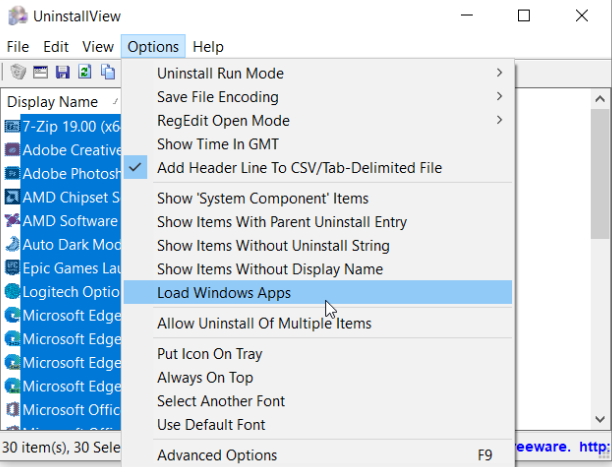This screenshot has height=467, width=612.
Task: Choose Use Default Font
Action: click(318, 425)
